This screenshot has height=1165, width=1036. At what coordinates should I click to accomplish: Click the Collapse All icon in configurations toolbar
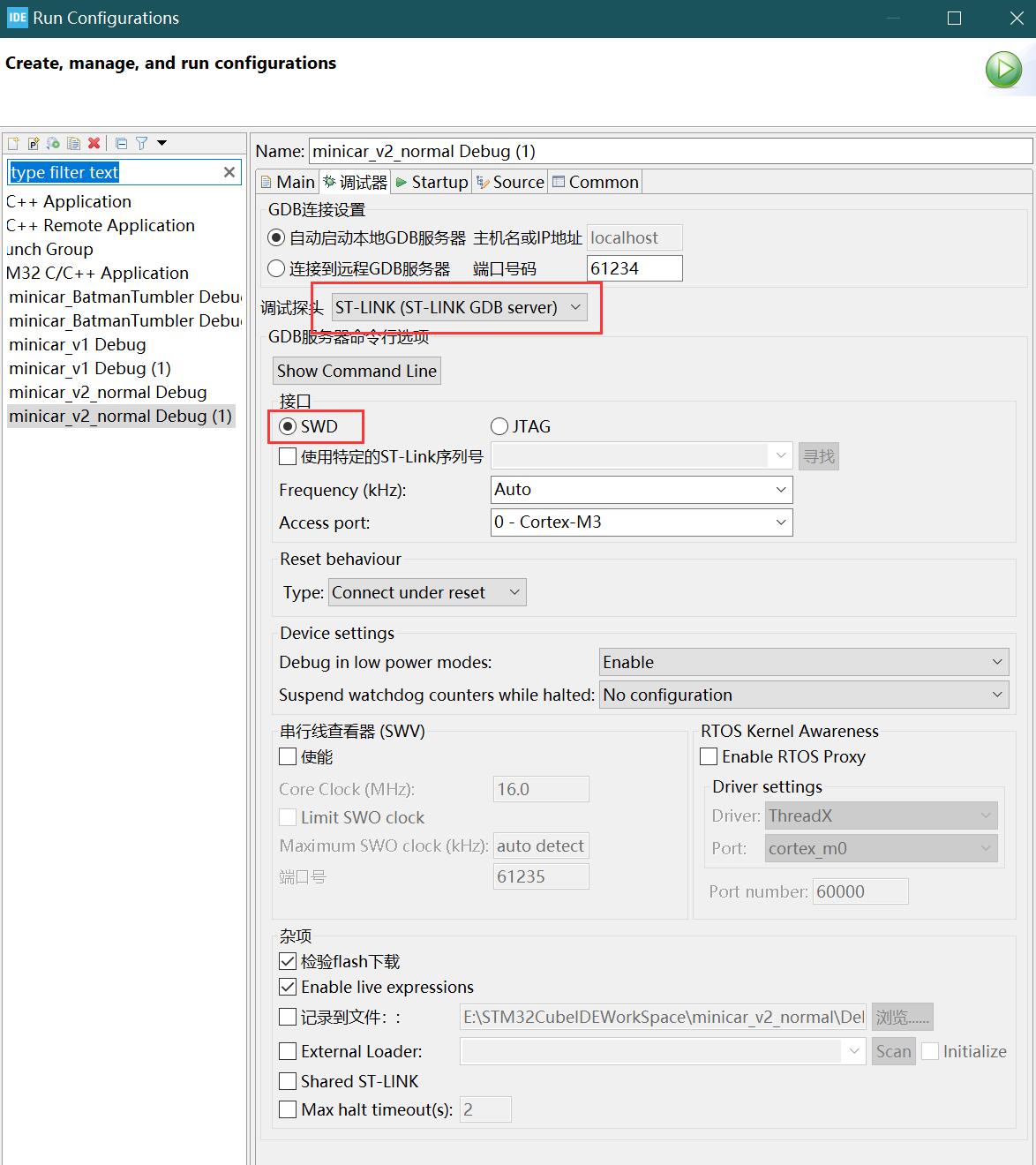[122, 143]
